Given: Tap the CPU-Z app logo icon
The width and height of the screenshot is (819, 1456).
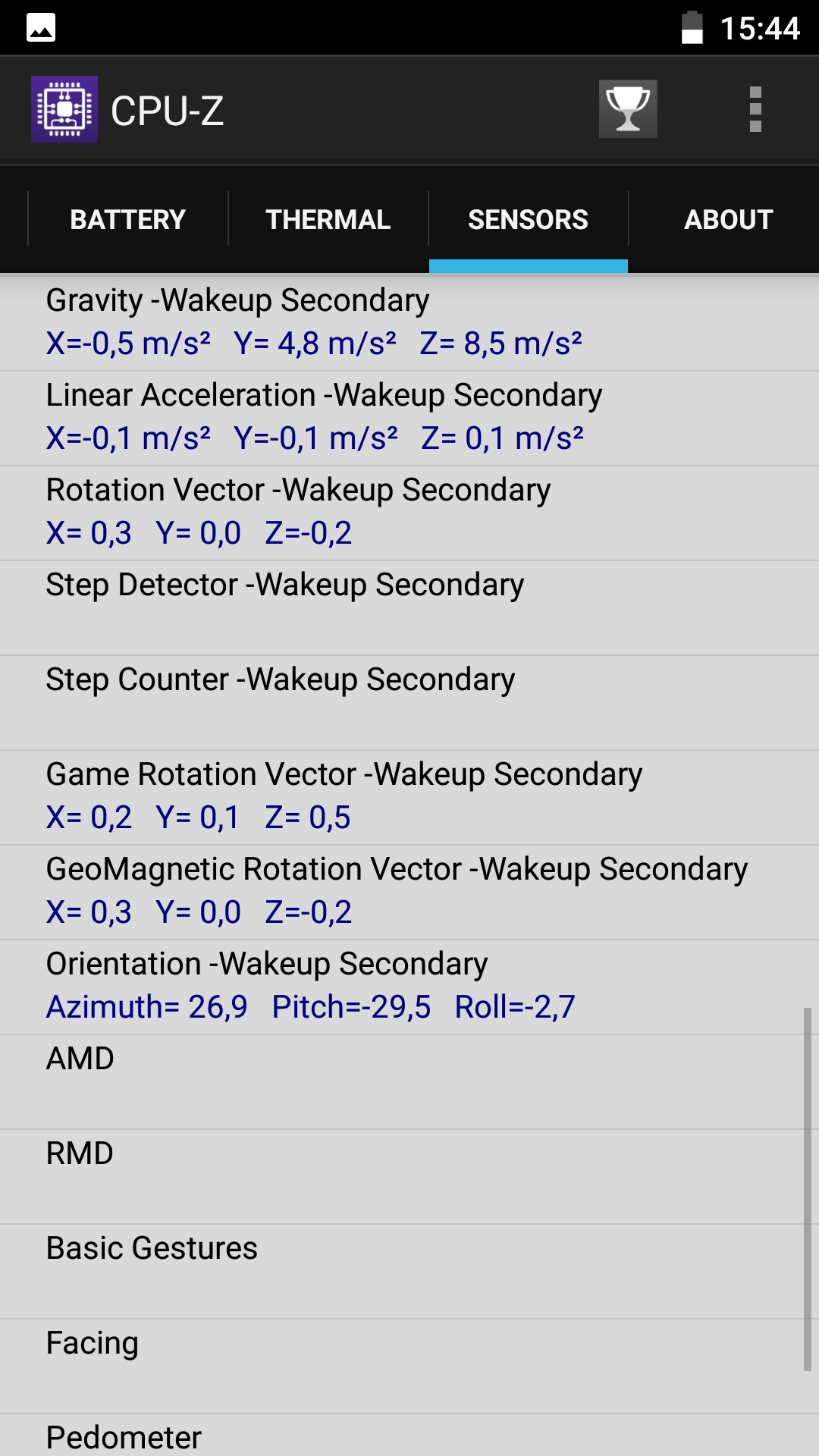Looking at the screenshot, I should [x=64, y=109].
